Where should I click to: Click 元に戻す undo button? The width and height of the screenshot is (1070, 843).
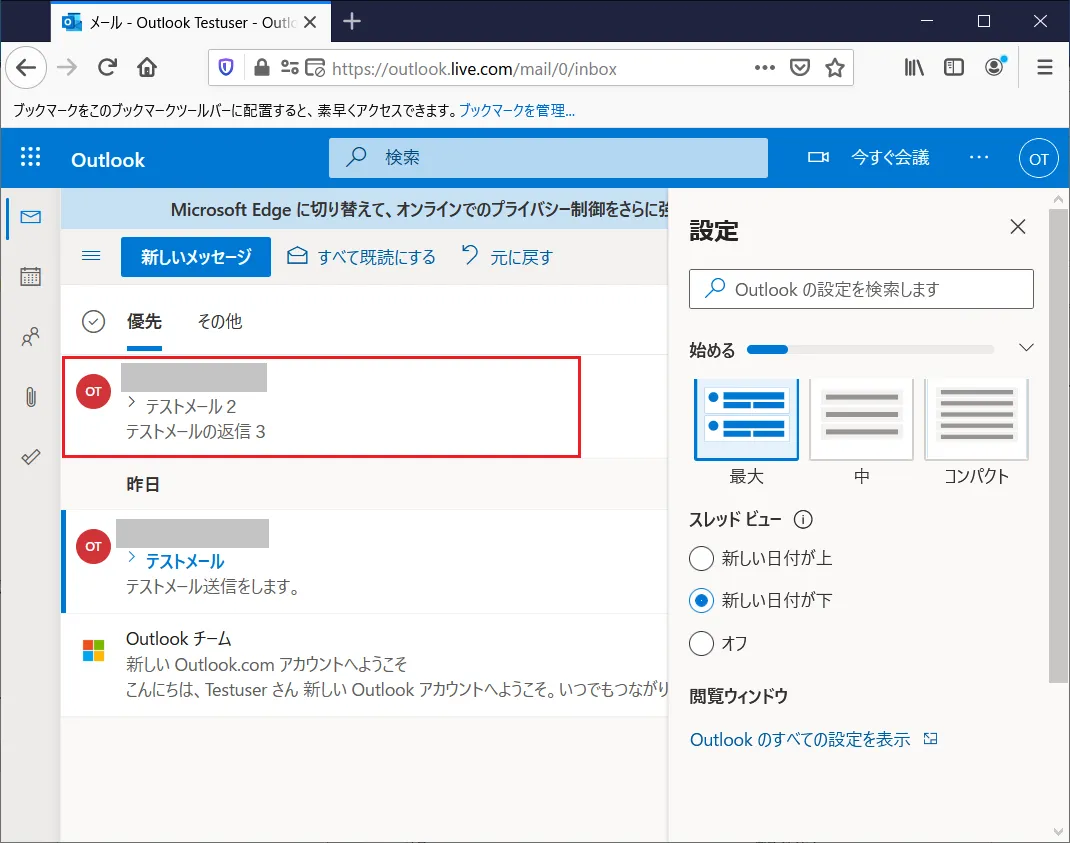(507, 257)
